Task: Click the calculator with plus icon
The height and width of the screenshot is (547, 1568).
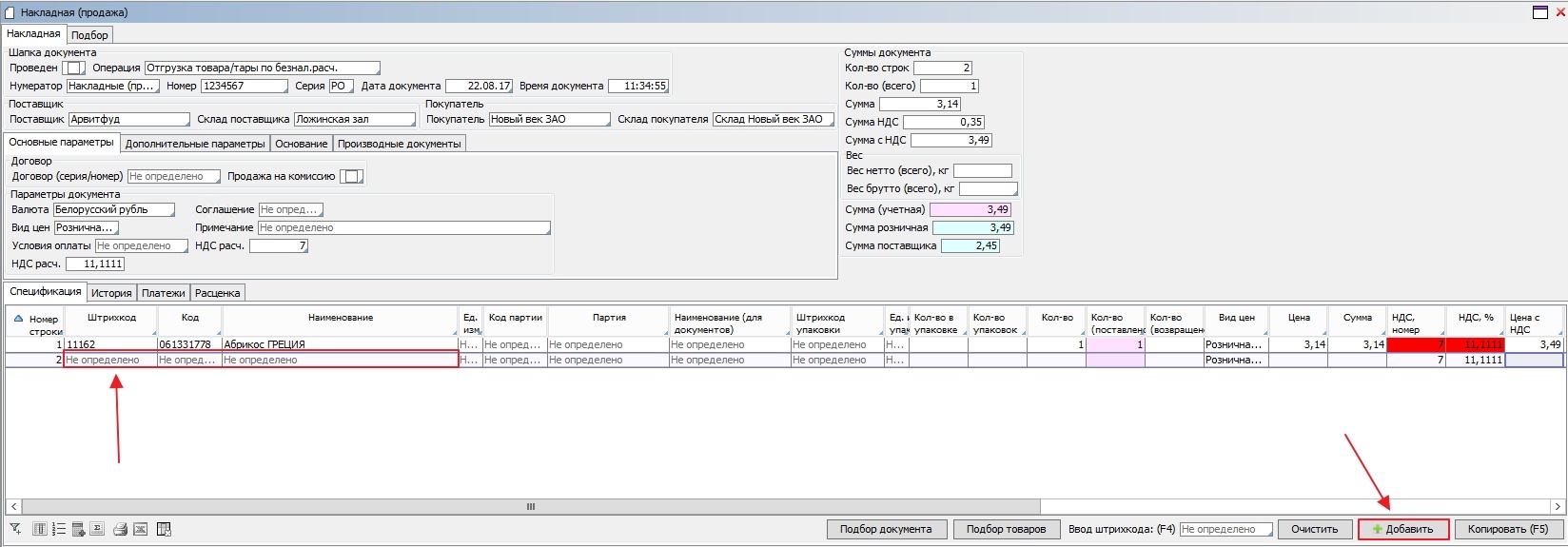Action: pyautogui.click(x=78, y=529)
